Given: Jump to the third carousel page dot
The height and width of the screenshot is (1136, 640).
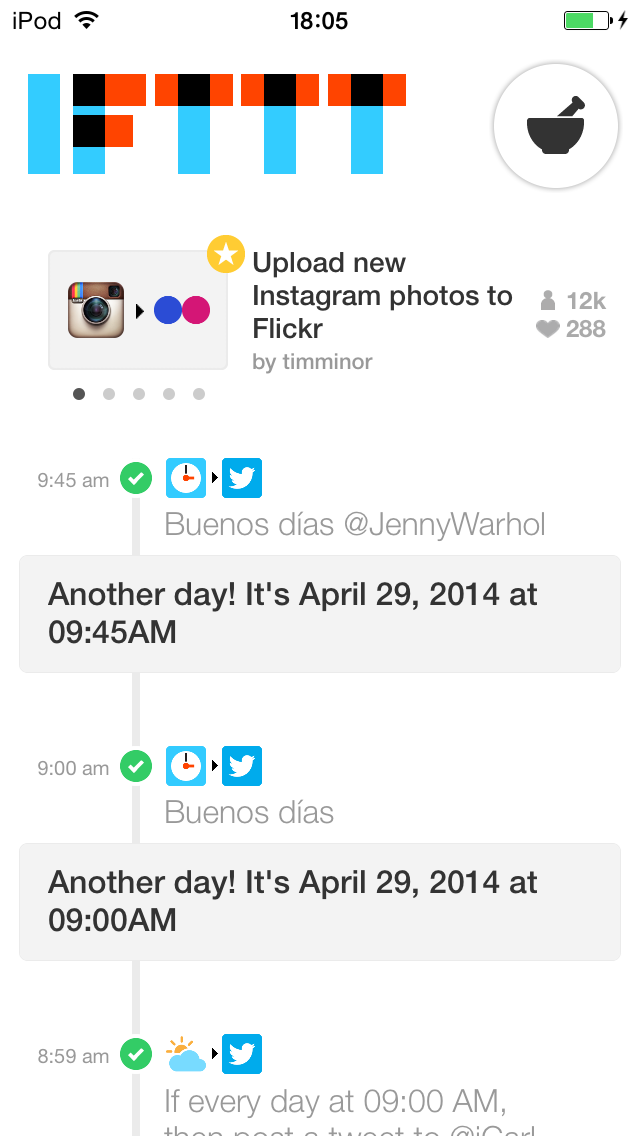Looking at the screenshot, I should (139, 394).
